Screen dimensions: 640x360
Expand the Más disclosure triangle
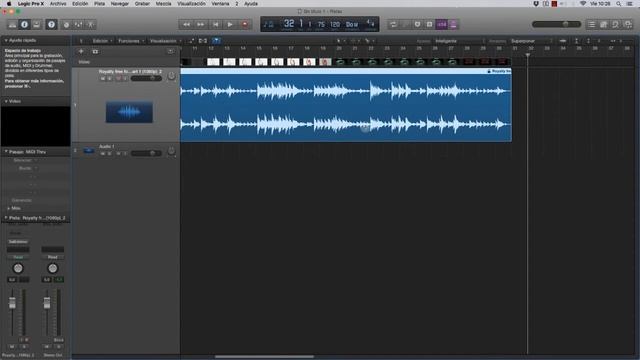(x=9, y=208)
